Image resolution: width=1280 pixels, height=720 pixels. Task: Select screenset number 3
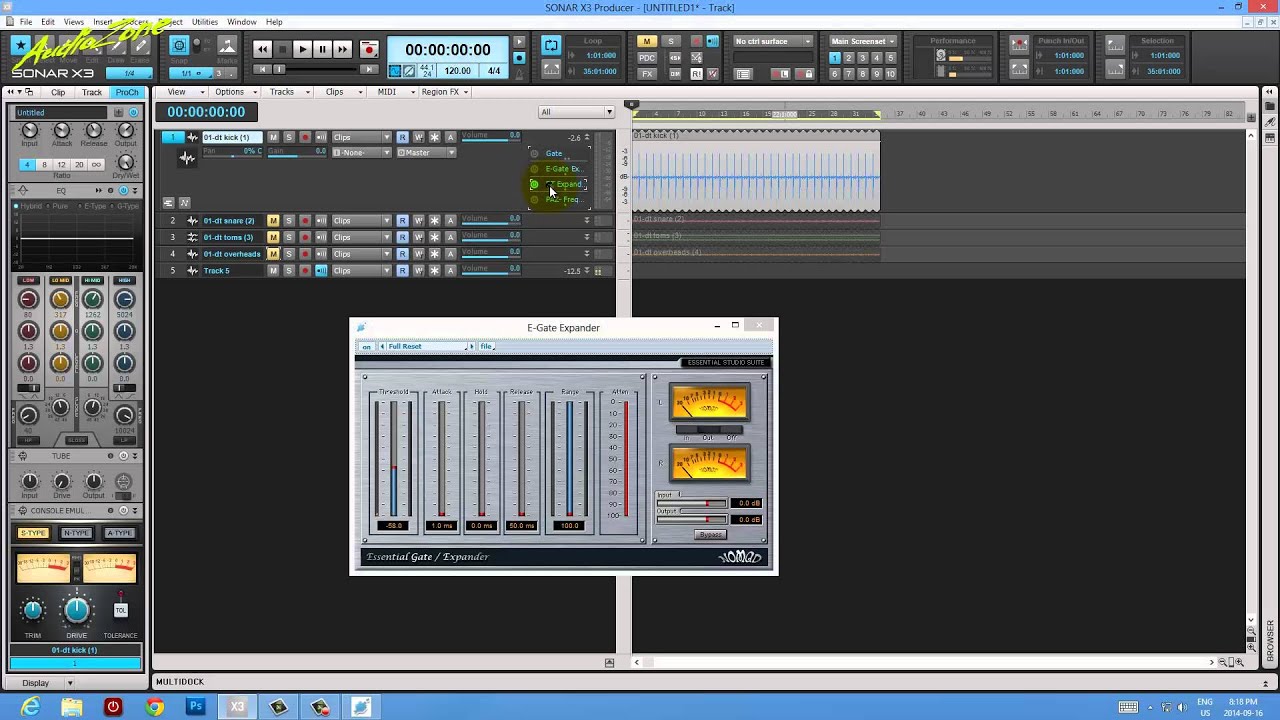(x=862, y=58)
